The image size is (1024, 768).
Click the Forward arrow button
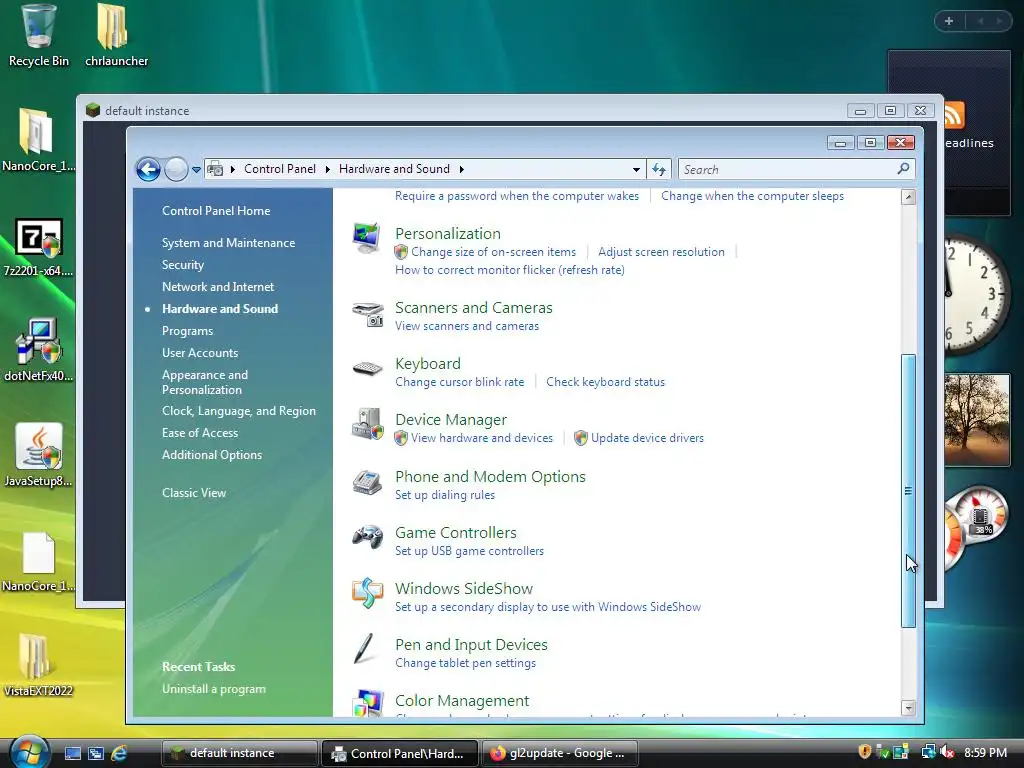[x=176, y=170]
